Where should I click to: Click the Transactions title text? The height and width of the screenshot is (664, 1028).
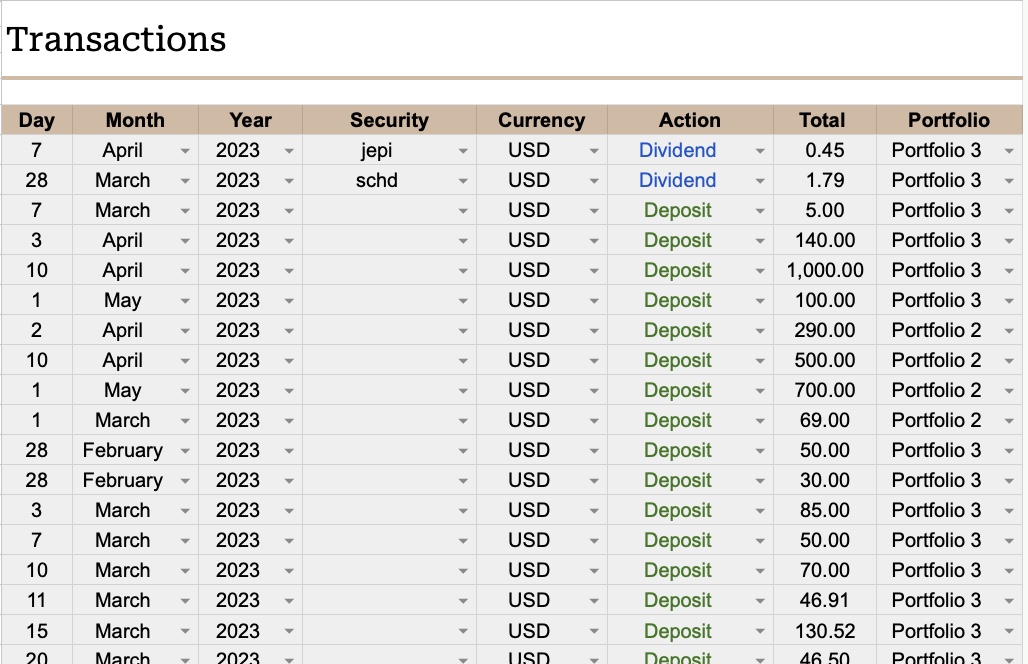tap(116, 40)
